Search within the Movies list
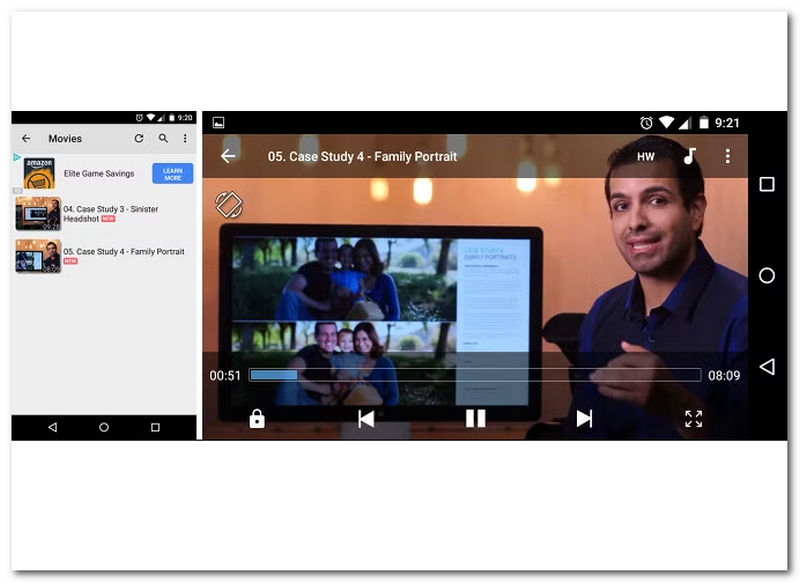This screenshot has height=583, width=800. click(163, 139)
